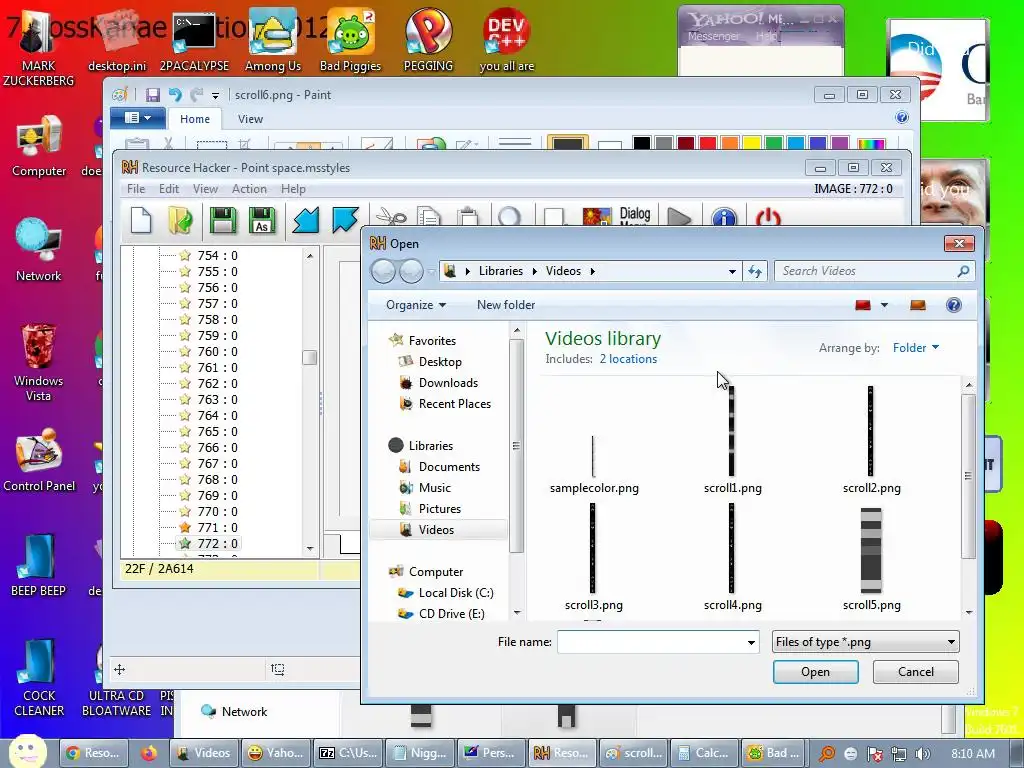The width and height of the screenshot is (1024, 768).
Task: Click the Dialog Menu toolbar button
Action: point(635,216)
